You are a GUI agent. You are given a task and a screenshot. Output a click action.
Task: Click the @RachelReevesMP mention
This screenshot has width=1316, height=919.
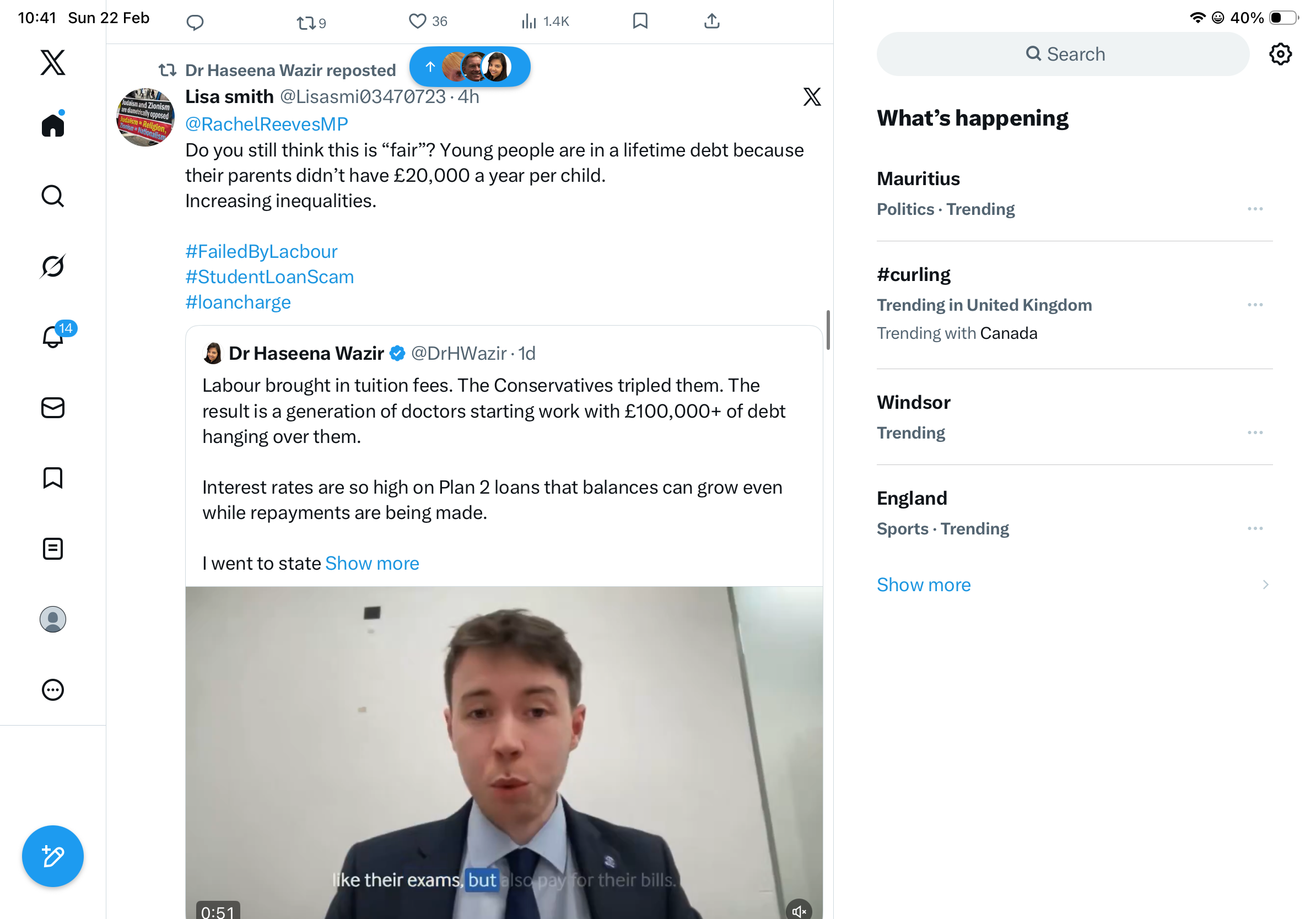[267, 124]
